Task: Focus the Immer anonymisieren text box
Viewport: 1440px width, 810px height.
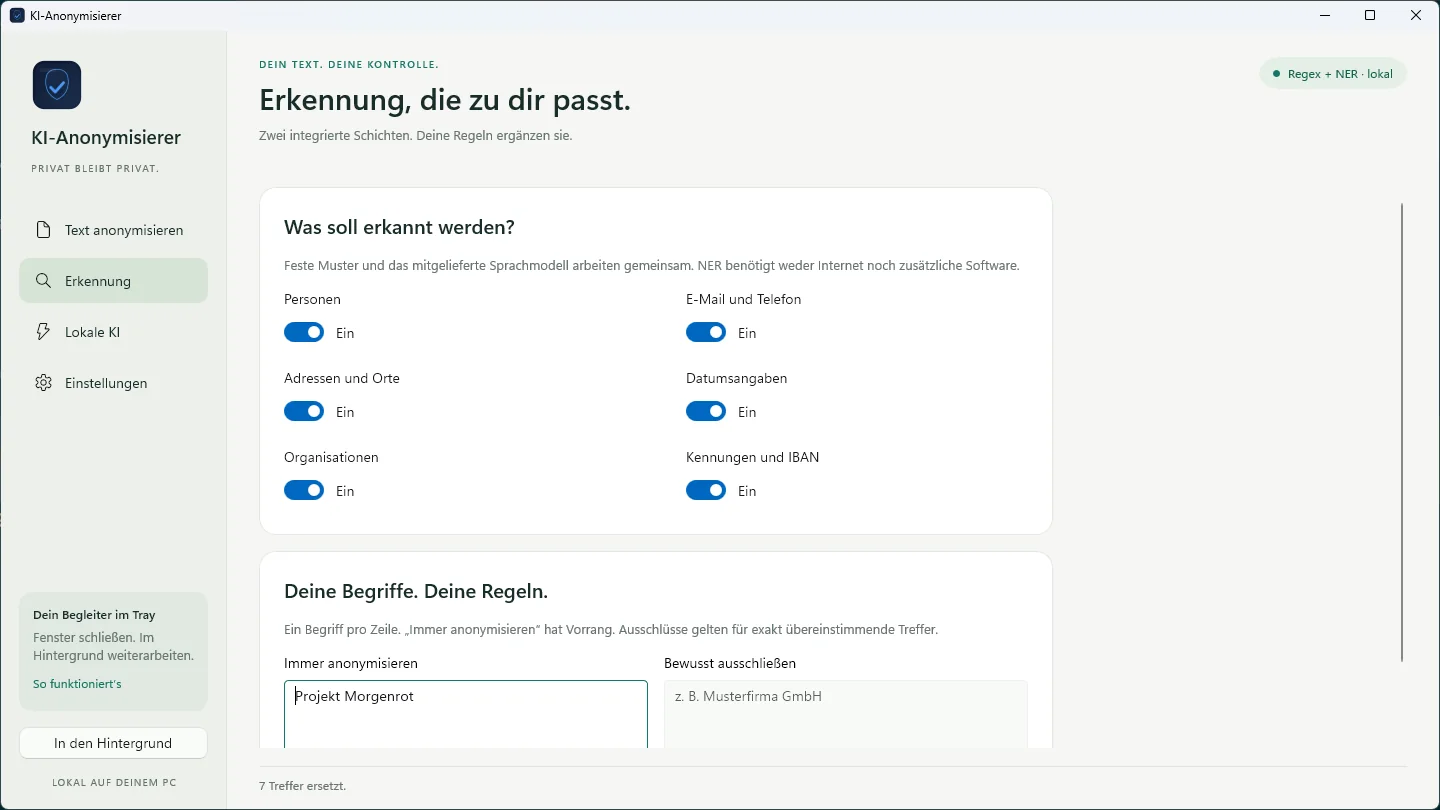Action: [466, 714]
